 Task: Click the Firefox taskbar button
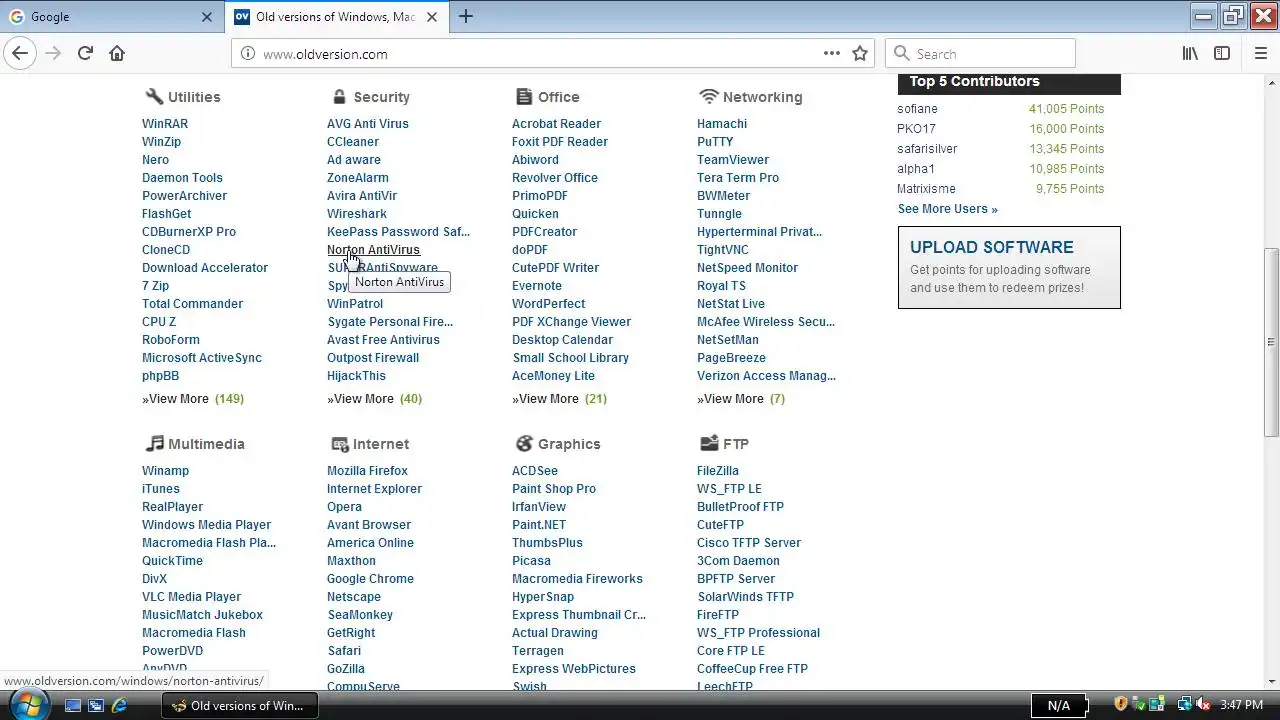point(240,705)
